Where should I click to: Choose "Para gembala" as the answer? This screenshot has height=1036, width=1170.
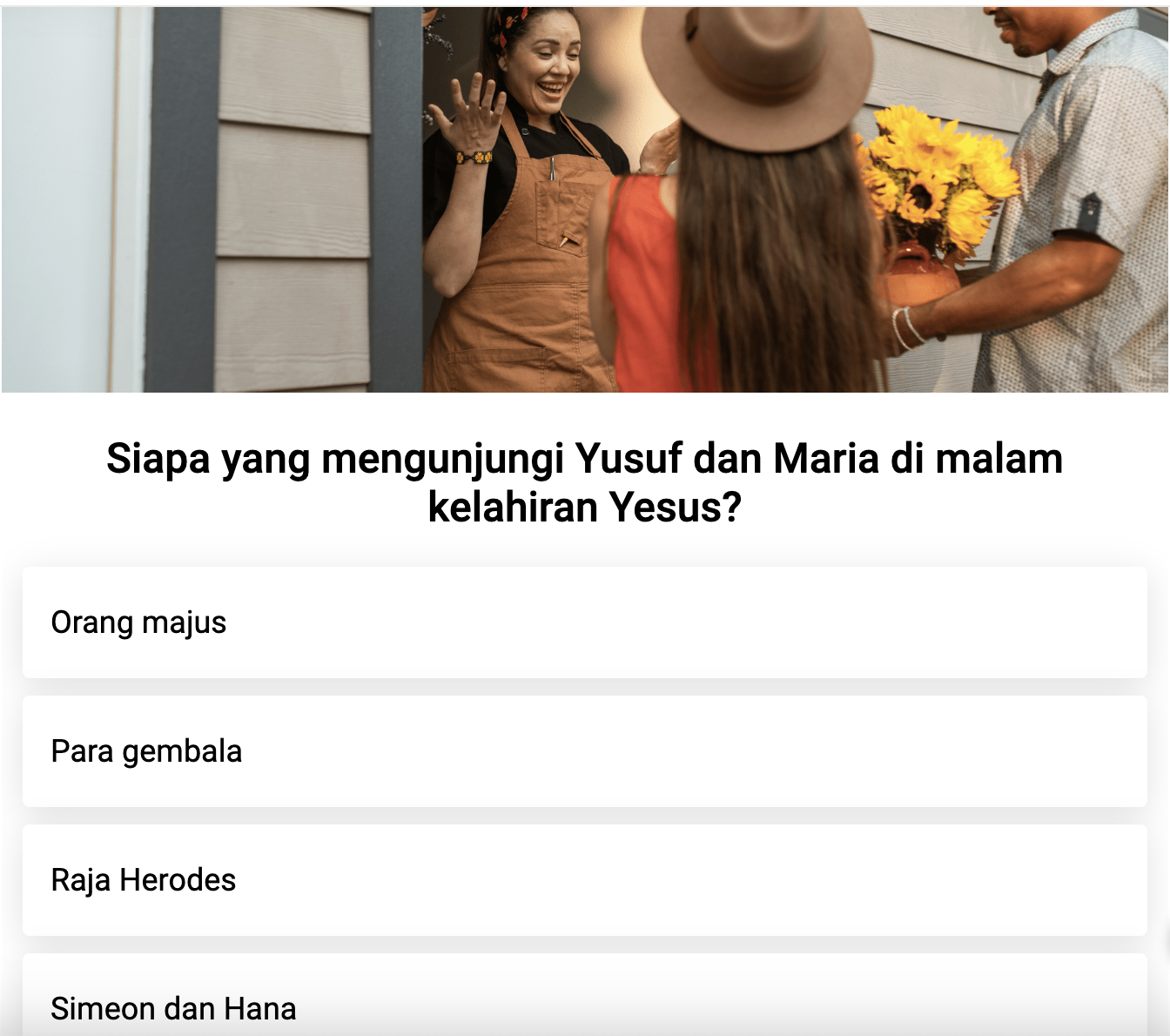coord(584,751)
